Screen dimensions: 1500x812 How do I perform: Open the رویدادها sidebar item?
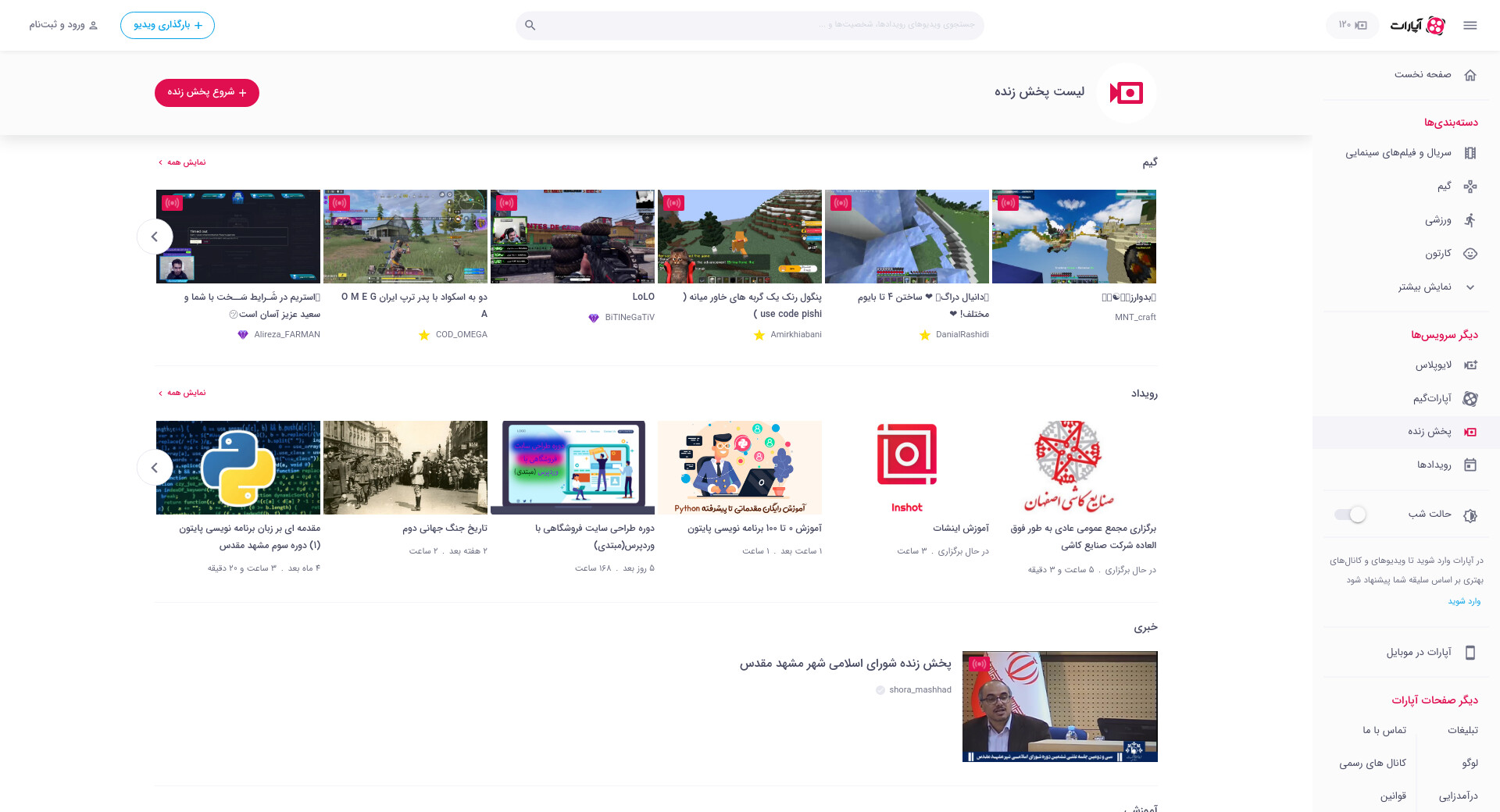pos(1406,465)
